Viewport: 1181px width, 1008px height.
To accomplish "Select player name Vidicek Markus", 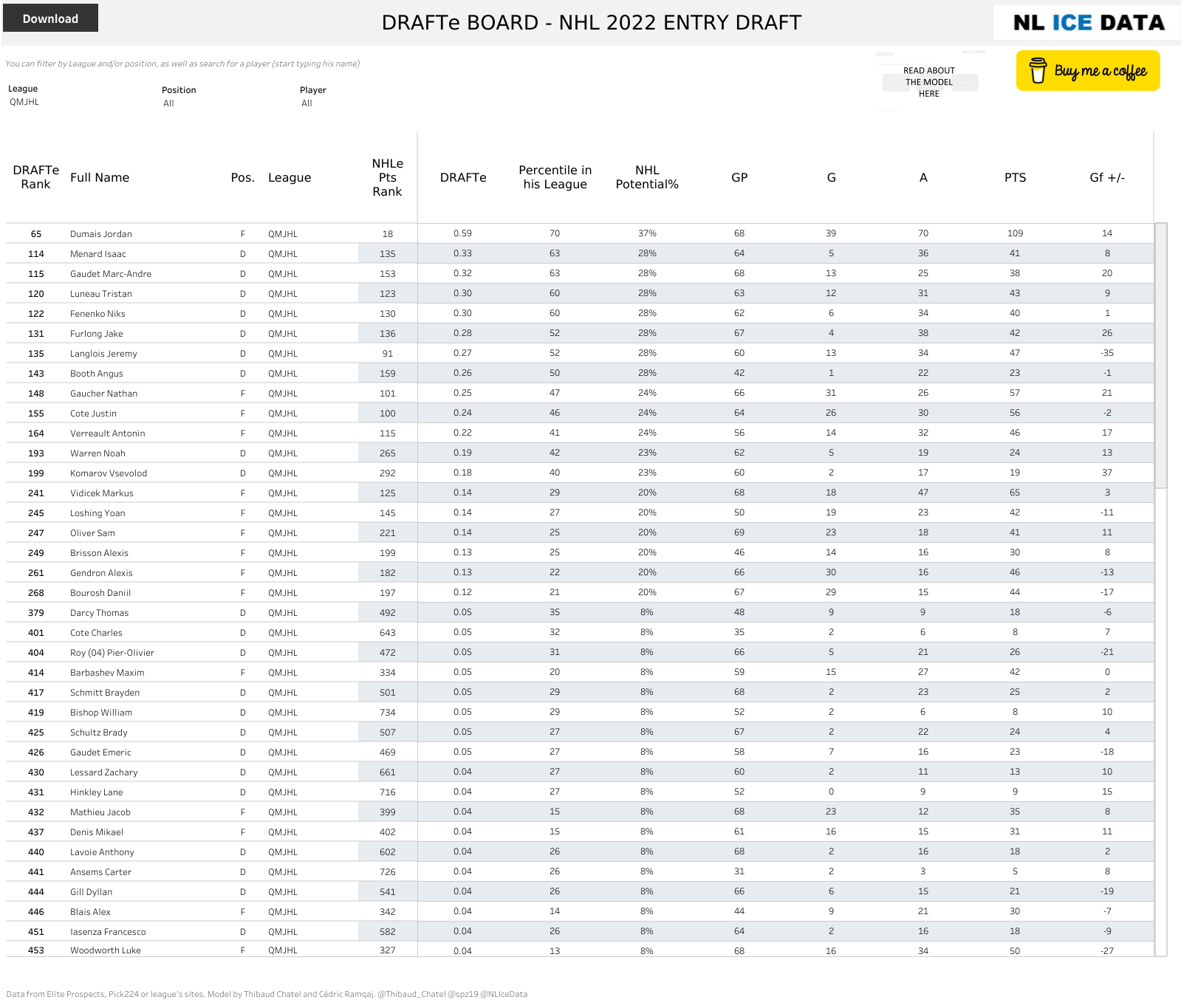I will click(102, 493).
